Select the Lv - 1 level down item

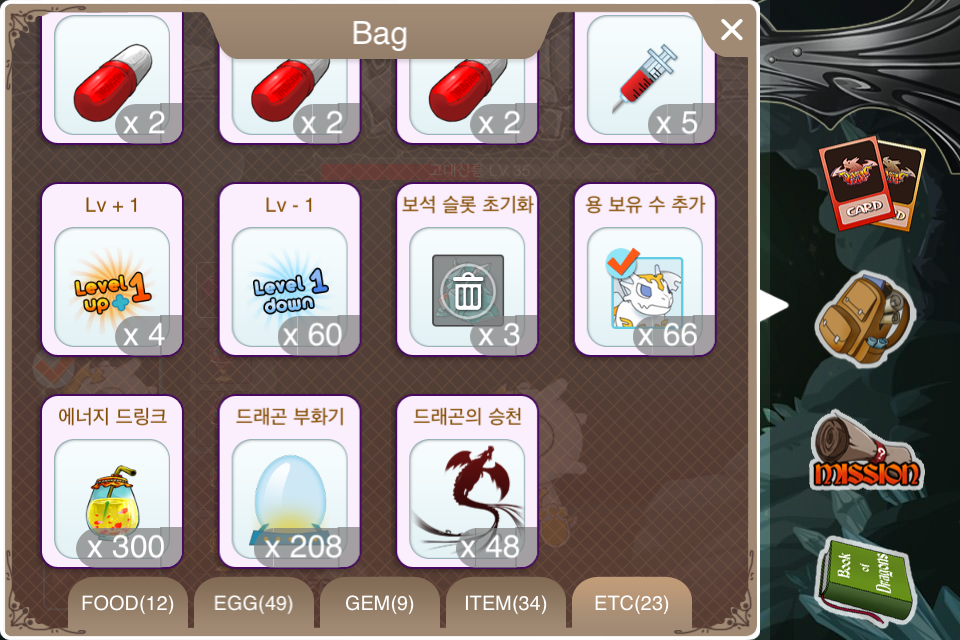[x=290, y=269]
